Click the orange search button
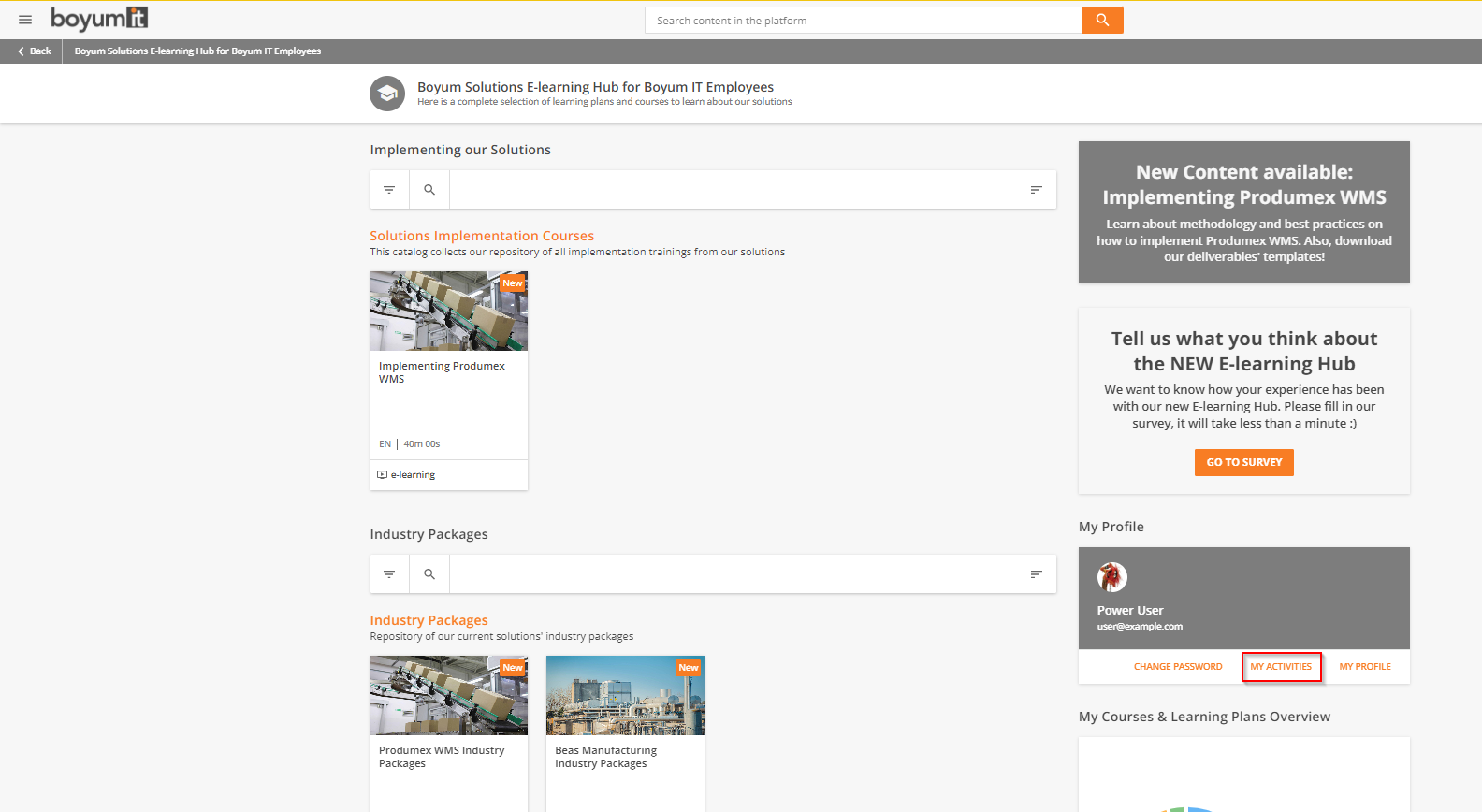Viewport: 1482px width, 812px height. 1102,20
